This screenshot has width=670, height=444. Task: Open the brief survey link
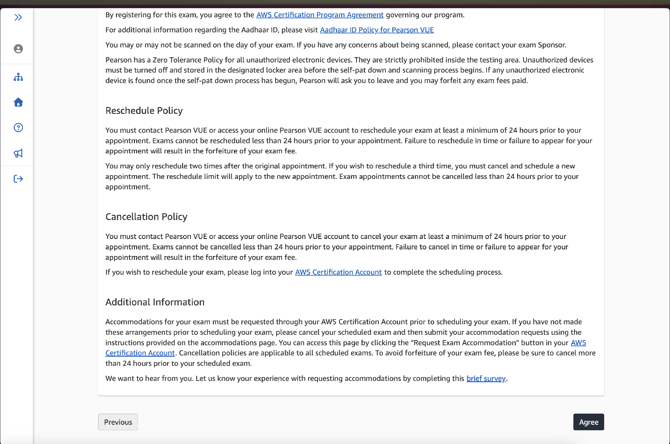pyautogui.click(x=486, y=378)
